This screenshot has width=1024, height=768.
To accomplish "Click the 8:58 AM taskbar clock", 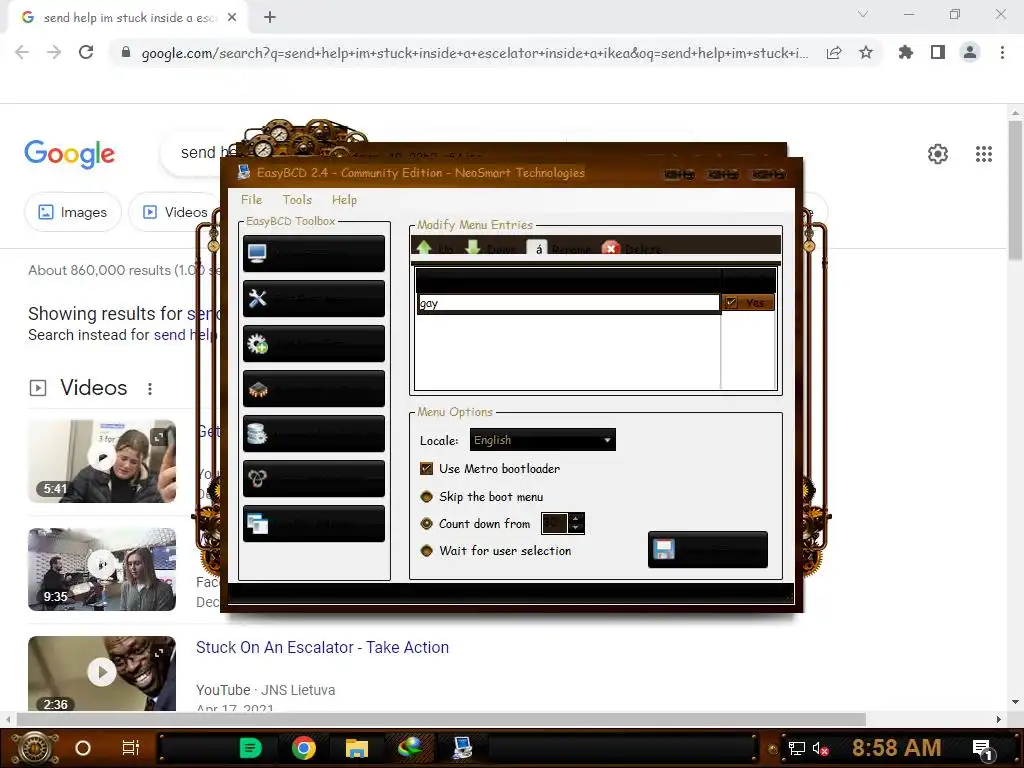I will tap(896, 748).
